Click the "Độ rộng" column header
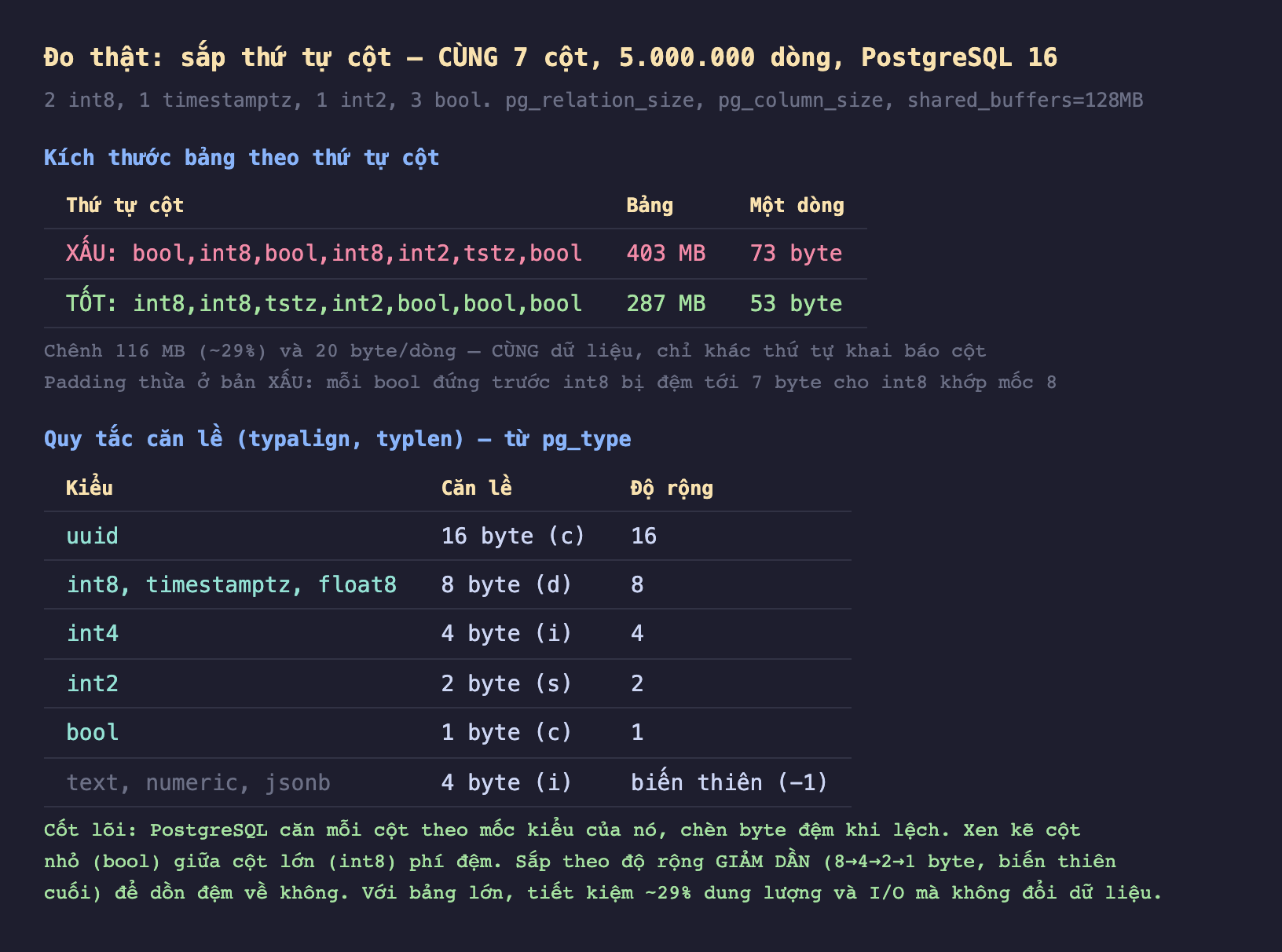Viewport: 1282px width, 952px height. coord(672,489)
